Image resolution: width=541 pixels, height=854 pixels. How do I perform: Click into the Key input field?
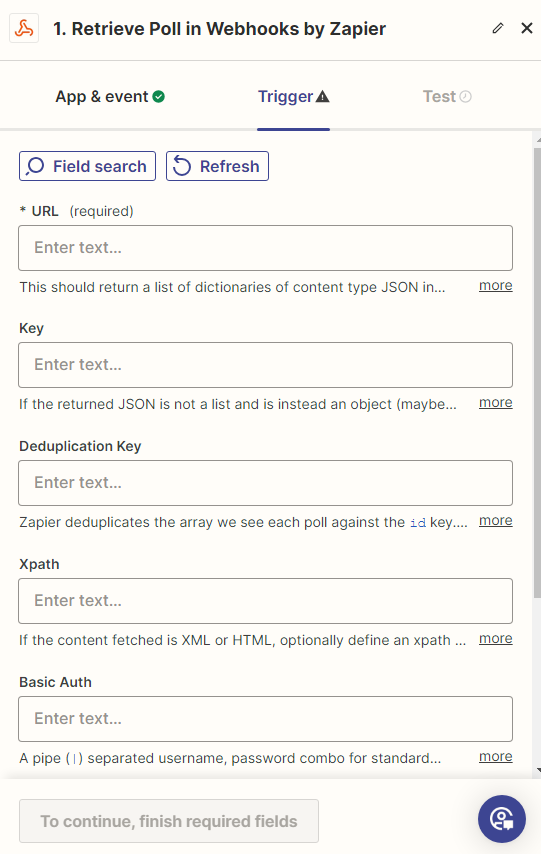[265, 365]
